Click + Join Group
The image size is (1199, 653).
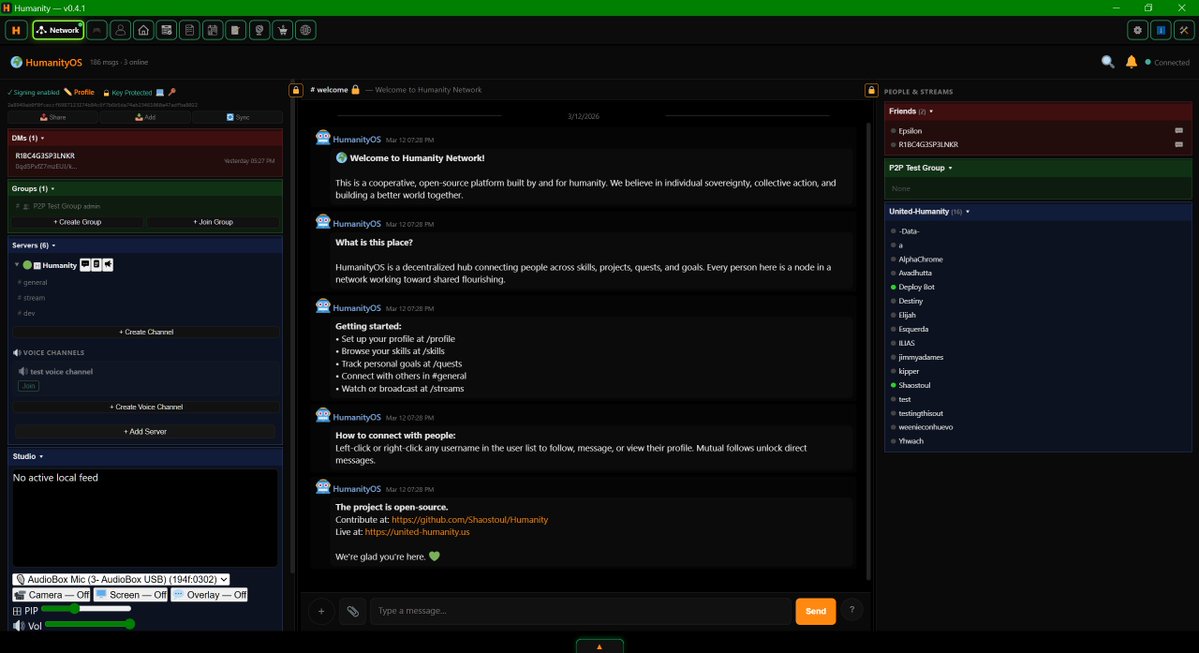(x=213, y=222)
